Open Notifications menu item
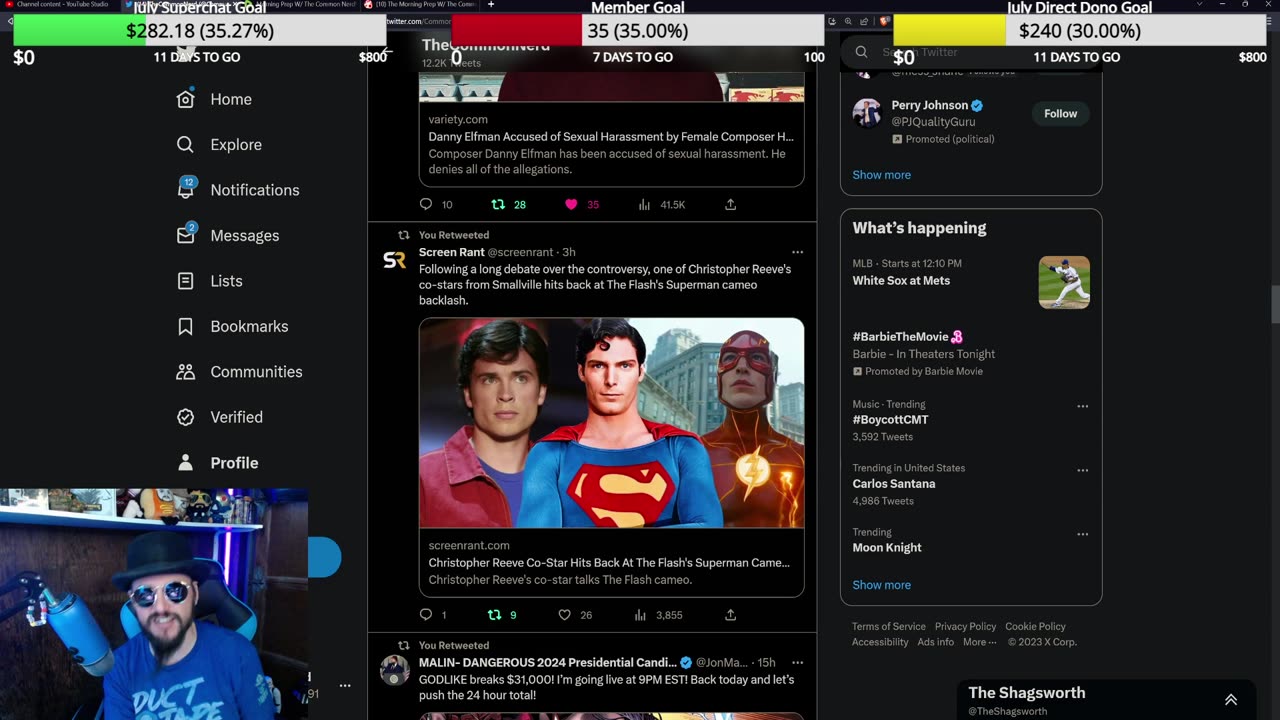The width and height of the screenshot is (1280, 720). click(255, 190)
